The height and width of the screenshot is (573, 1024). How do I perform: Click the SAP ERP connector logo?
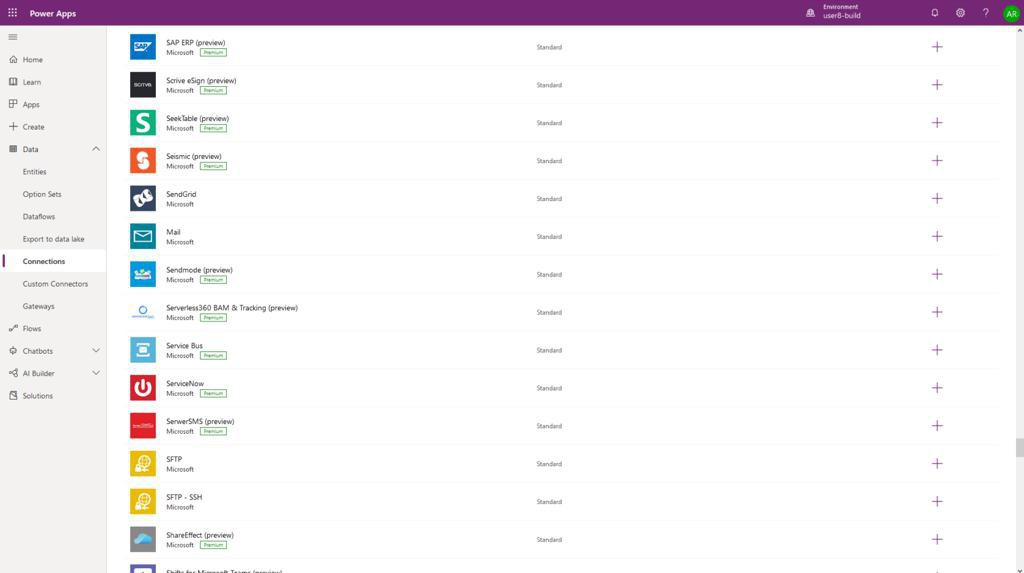142,47
